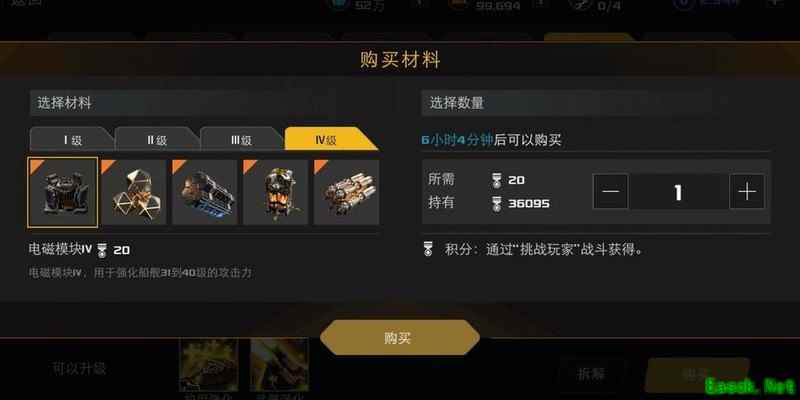This screenshot has height=400, width=800.
Task: Click the medal icon beside 持有 36095
Action: pyautogui.click(x=496, y=204)
